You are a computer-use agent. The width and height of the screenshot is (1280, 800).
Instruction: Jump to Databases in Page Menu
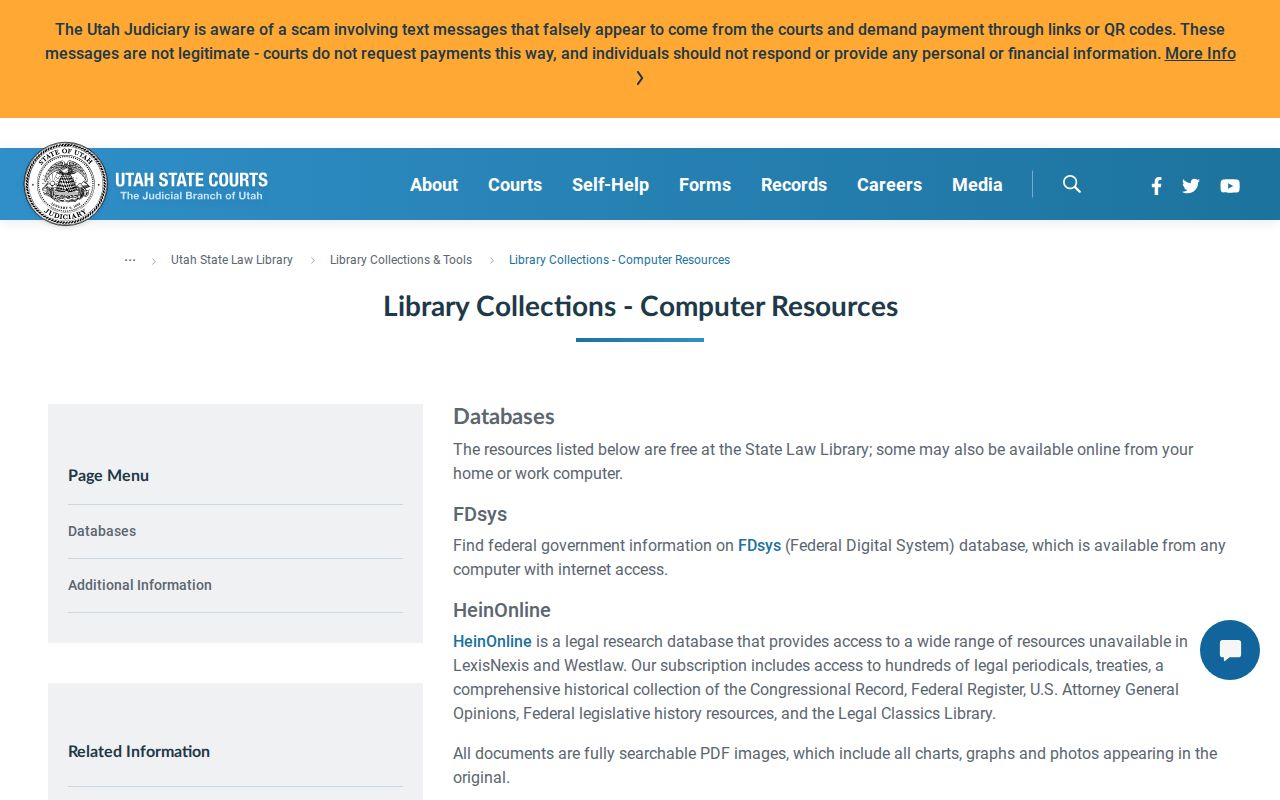point(102,531)
